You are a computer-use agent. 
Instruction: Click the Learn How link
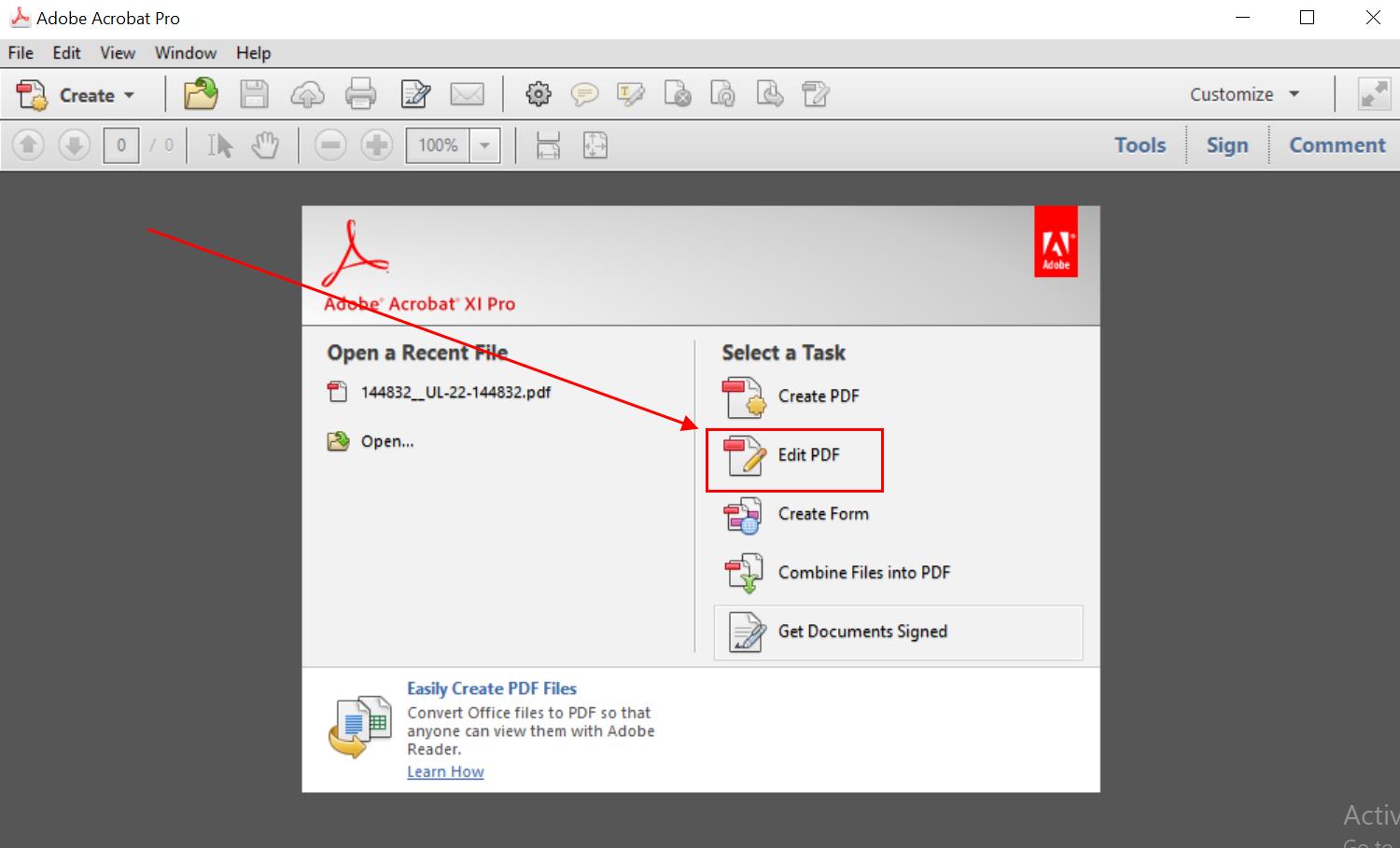point(445,771)
